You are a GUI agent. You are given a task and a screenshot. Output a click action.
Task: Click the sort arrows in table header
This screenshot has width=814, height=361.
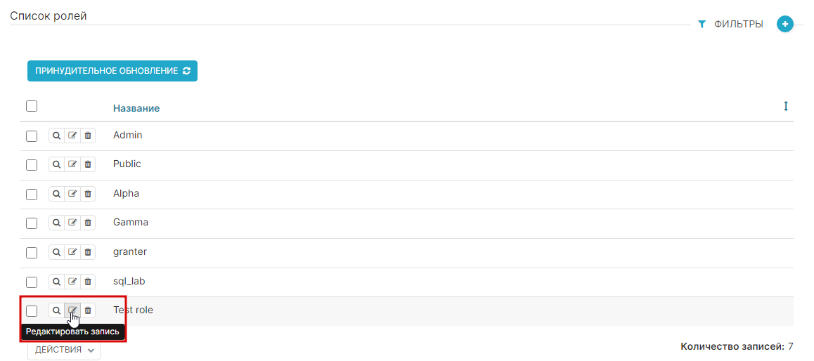[x=785, y=106]
